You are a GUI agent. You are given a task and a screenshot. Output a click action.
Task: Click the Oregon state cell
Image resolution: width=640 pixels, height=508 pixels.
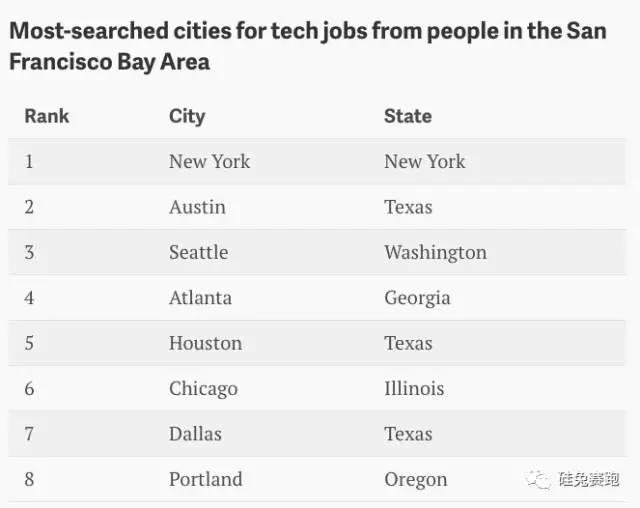pos(416,480)
